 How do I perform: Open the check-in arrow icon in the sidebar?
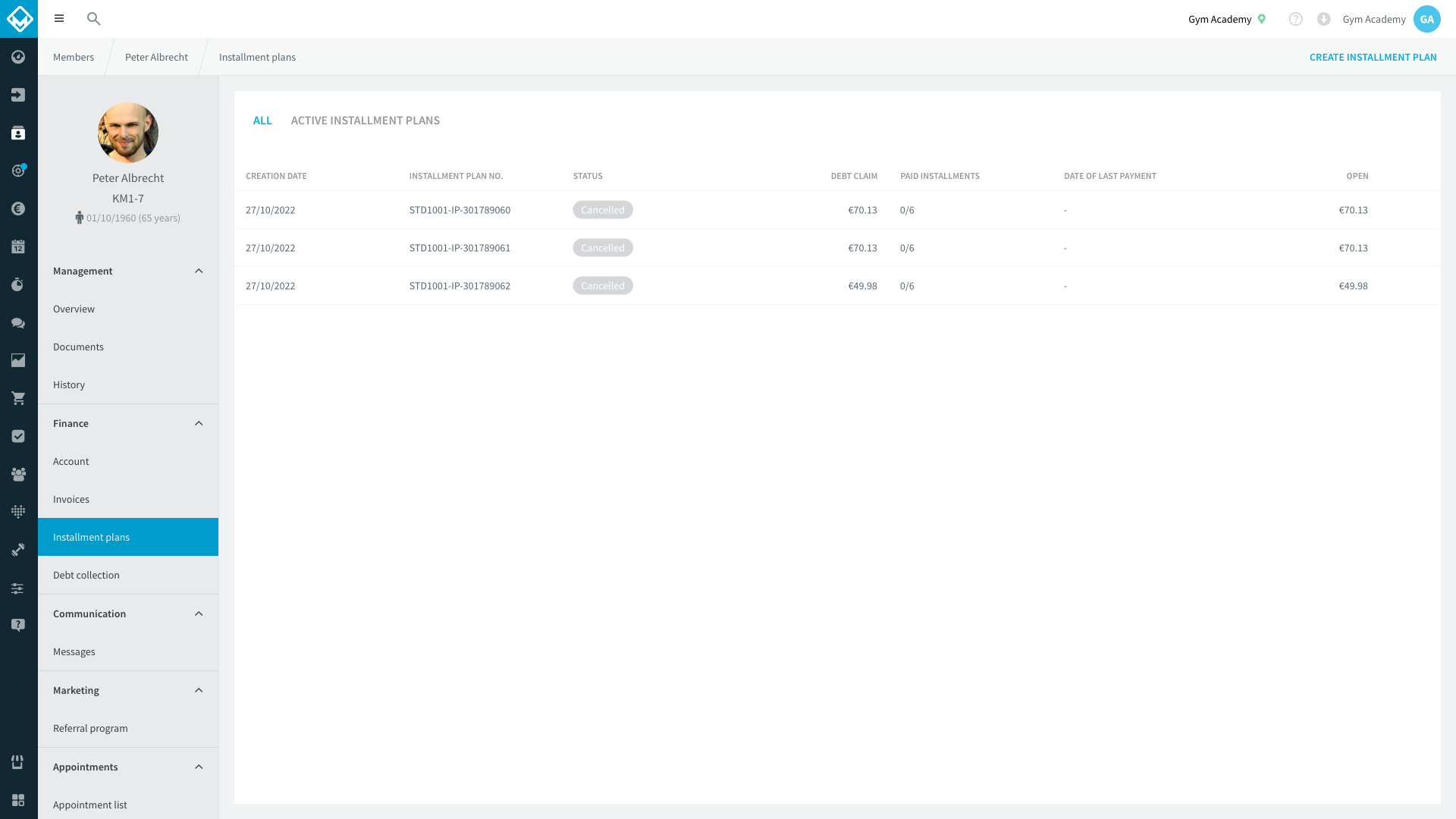(x=18, y=95)
